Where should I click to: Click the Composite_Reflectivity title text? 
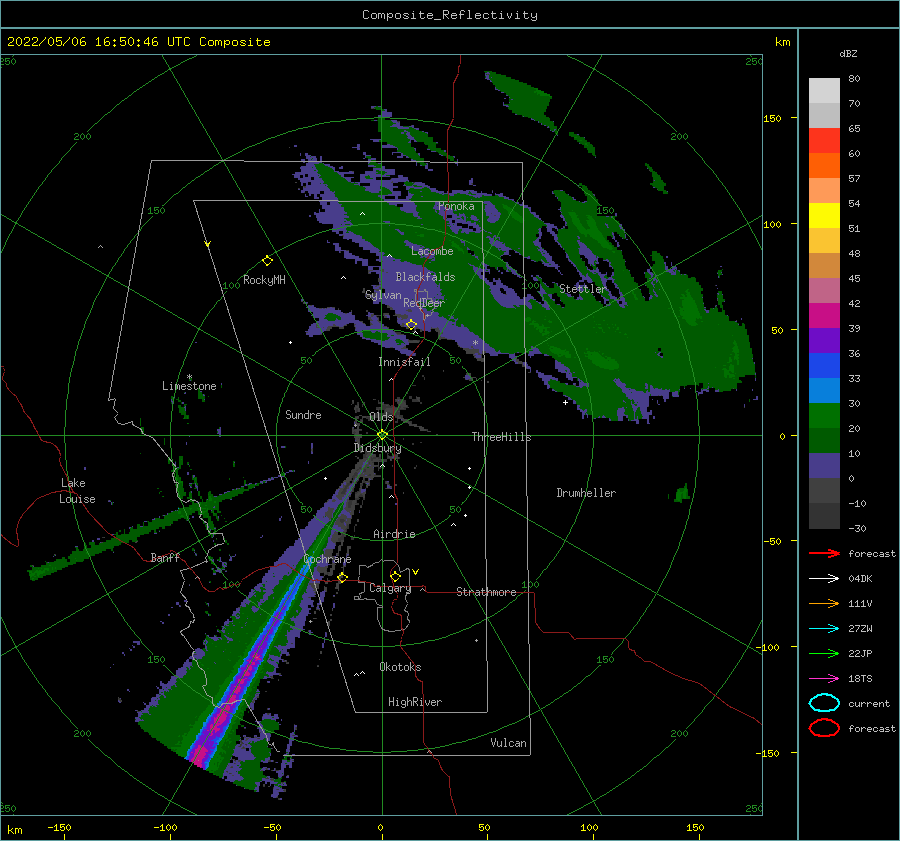tap(450, 15)
